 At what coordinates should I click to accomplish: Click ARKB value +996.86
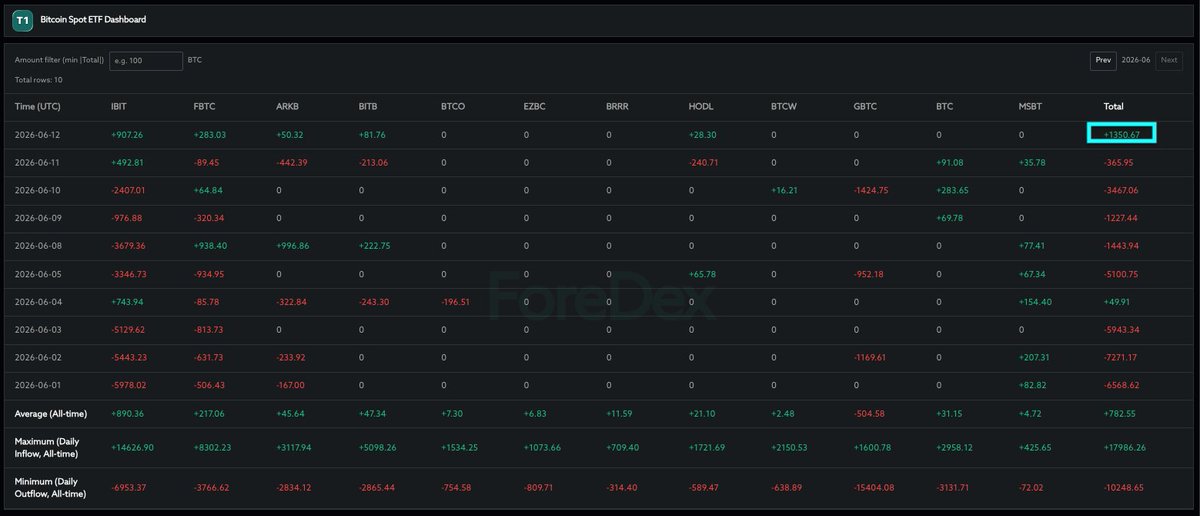[x=293, y=246]
